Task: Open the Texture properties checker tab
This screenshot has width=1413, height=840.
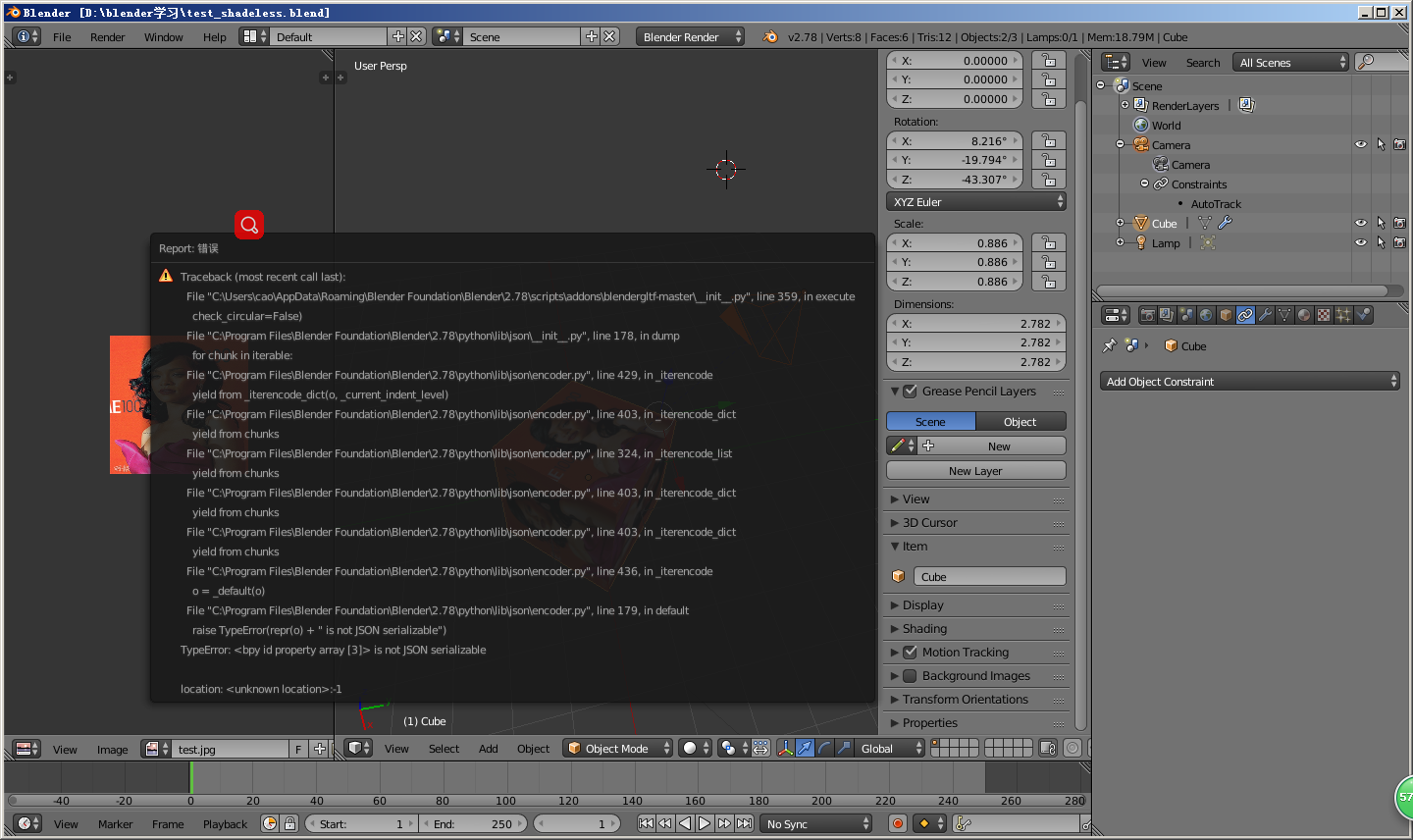Action: pyautogui.click(x=1324, y=315)
